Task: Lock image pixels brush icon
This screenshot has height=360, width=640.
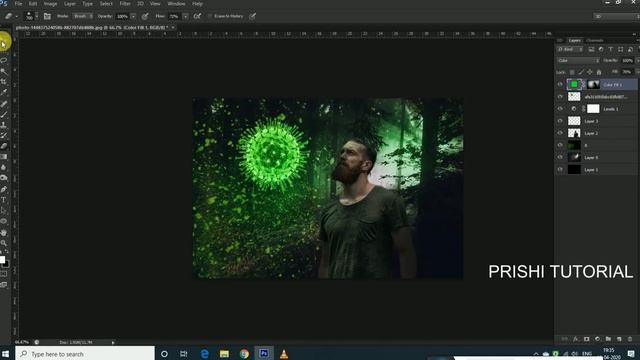Action: 581,72
